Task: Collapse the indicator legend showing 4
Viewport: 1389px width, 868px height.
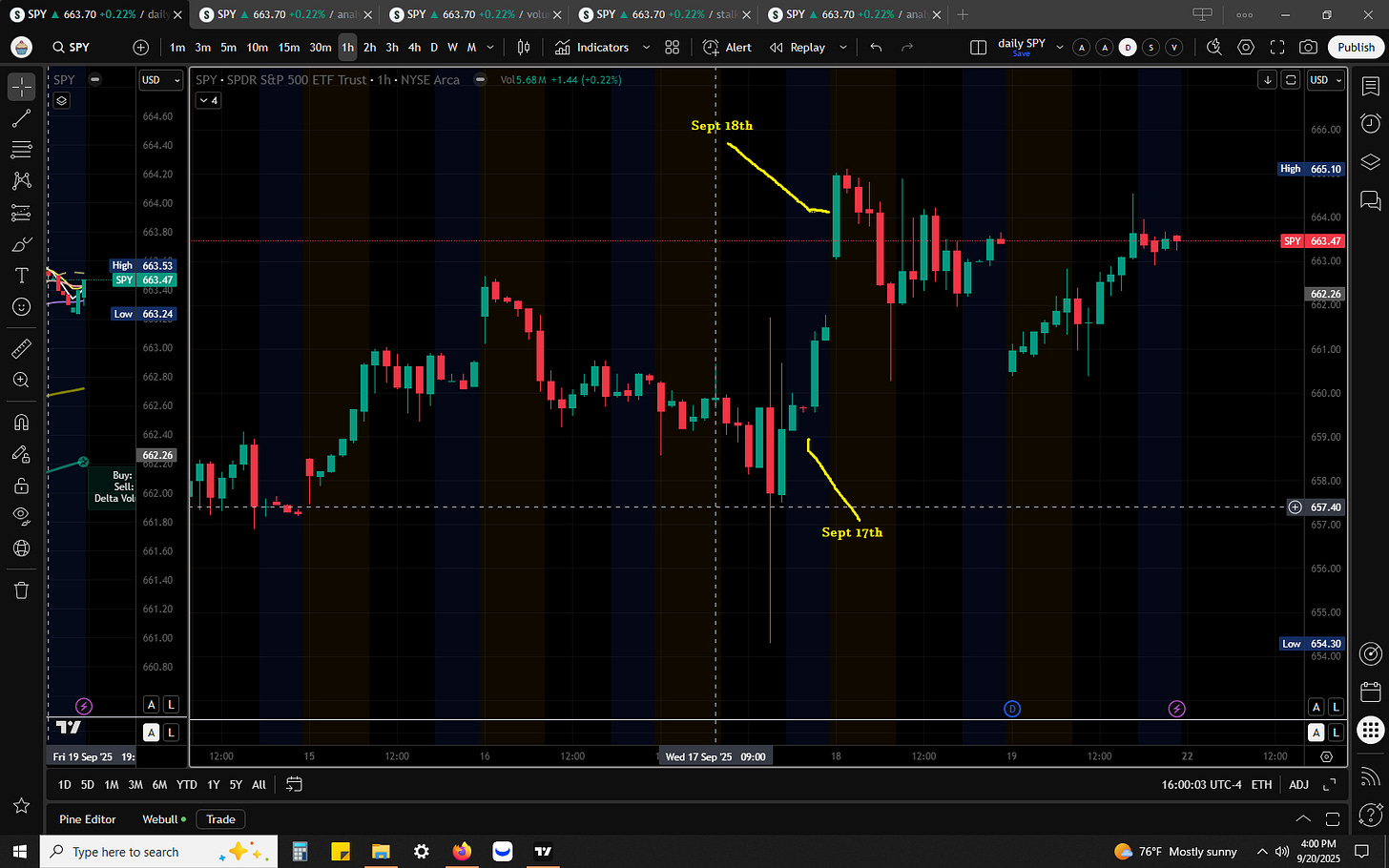Action: [x=208, y=100]
